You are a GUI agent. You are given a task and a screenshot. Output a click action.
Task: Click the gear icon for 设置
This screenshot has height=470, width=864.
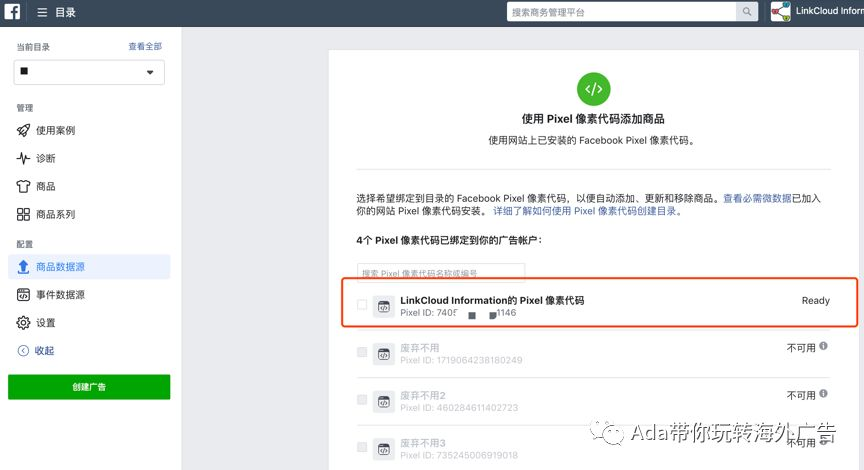tap(23, 323)
